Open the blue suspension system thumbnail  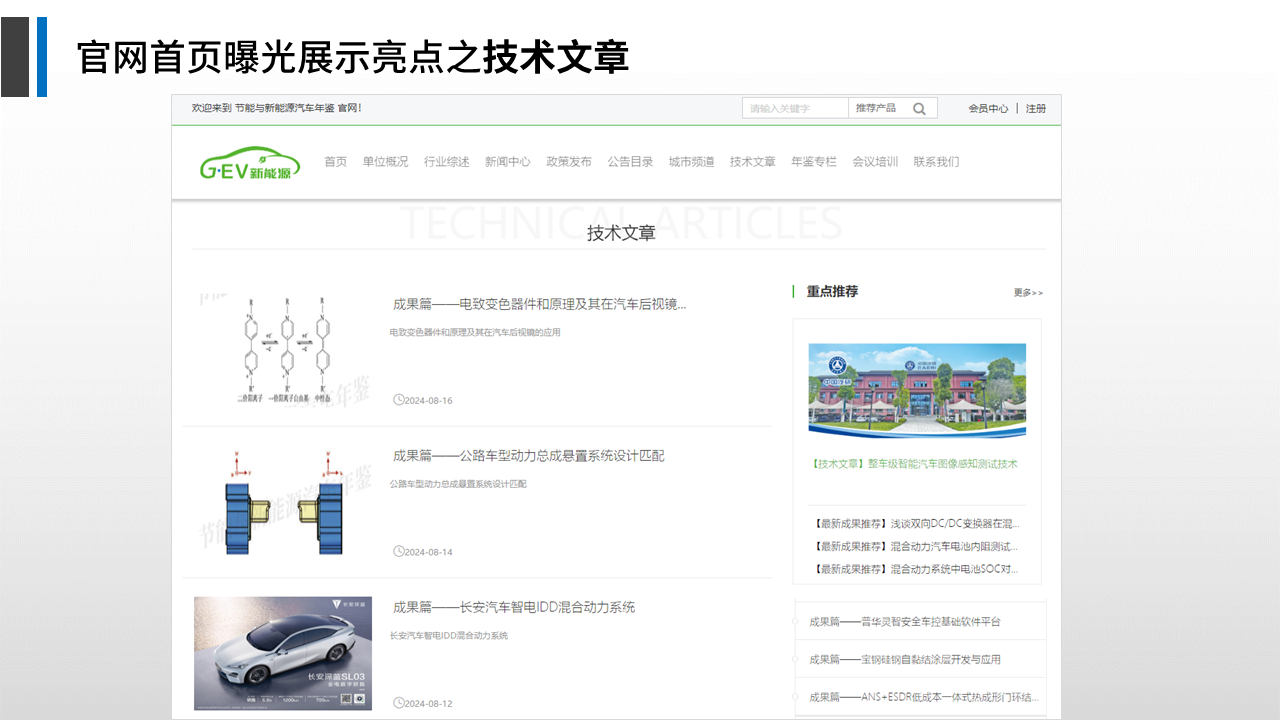pos(283,502)
